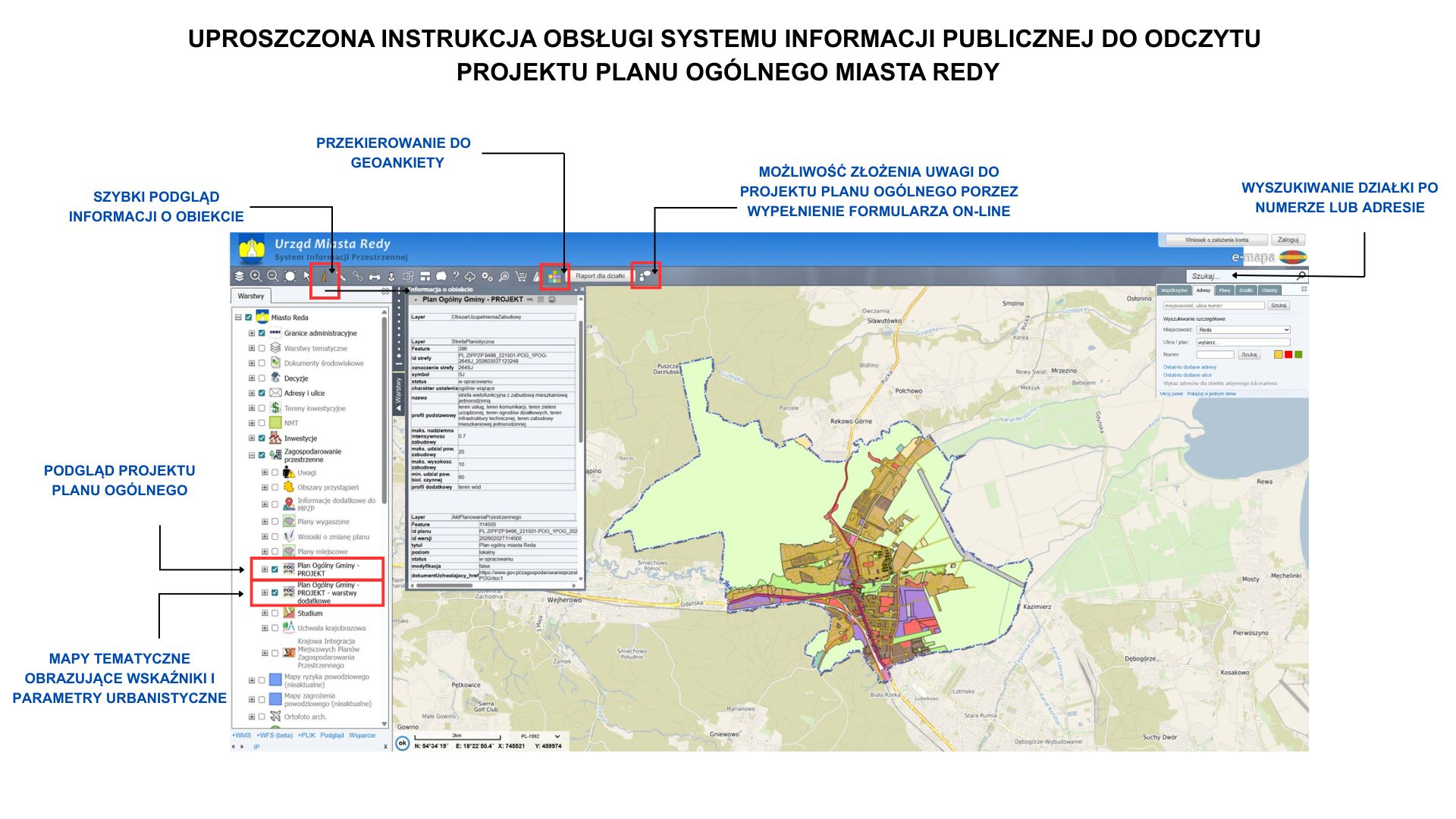Enable the Studium layer checkbox

[275, 613]
